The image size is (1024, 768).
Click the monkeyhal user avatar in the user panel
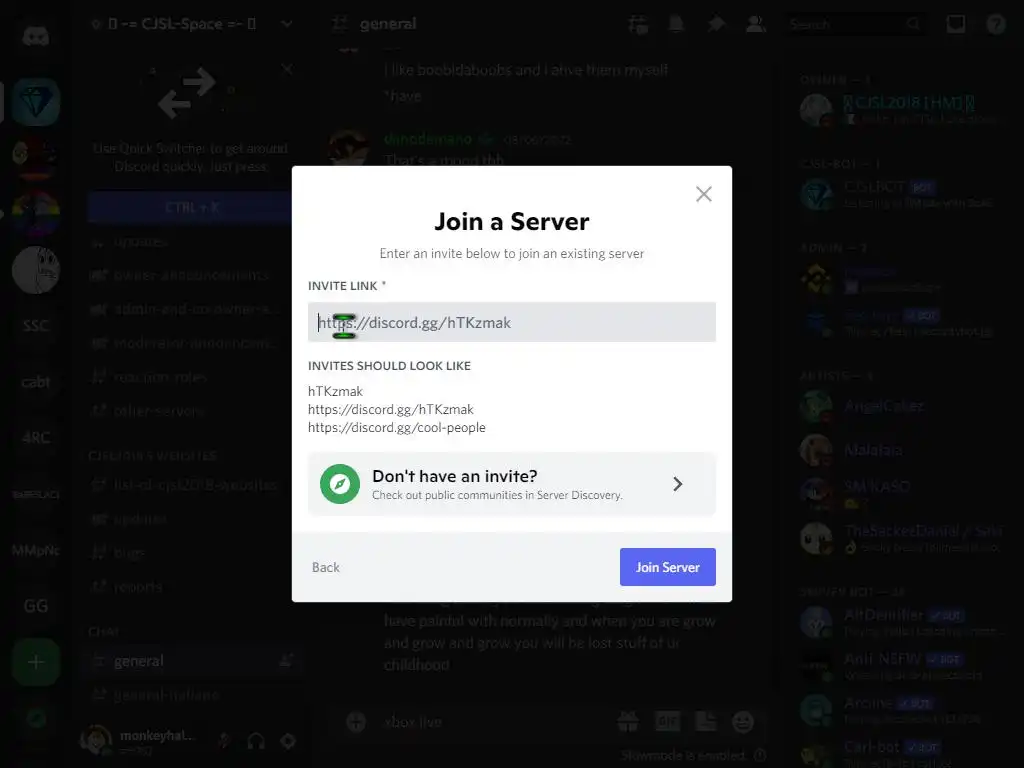click(97, 741)
